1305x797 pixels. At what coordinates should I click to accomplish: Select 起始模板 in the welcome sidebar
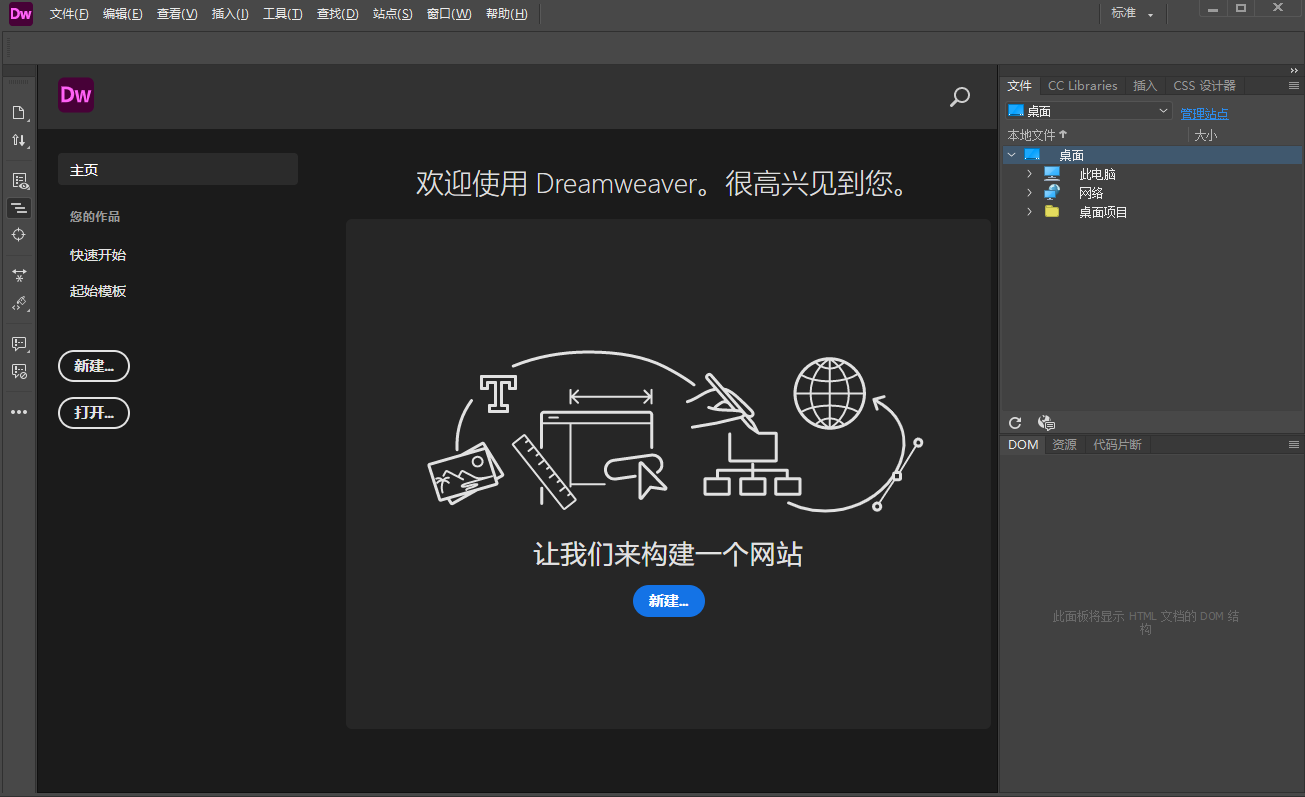click(x=98, y=291)
